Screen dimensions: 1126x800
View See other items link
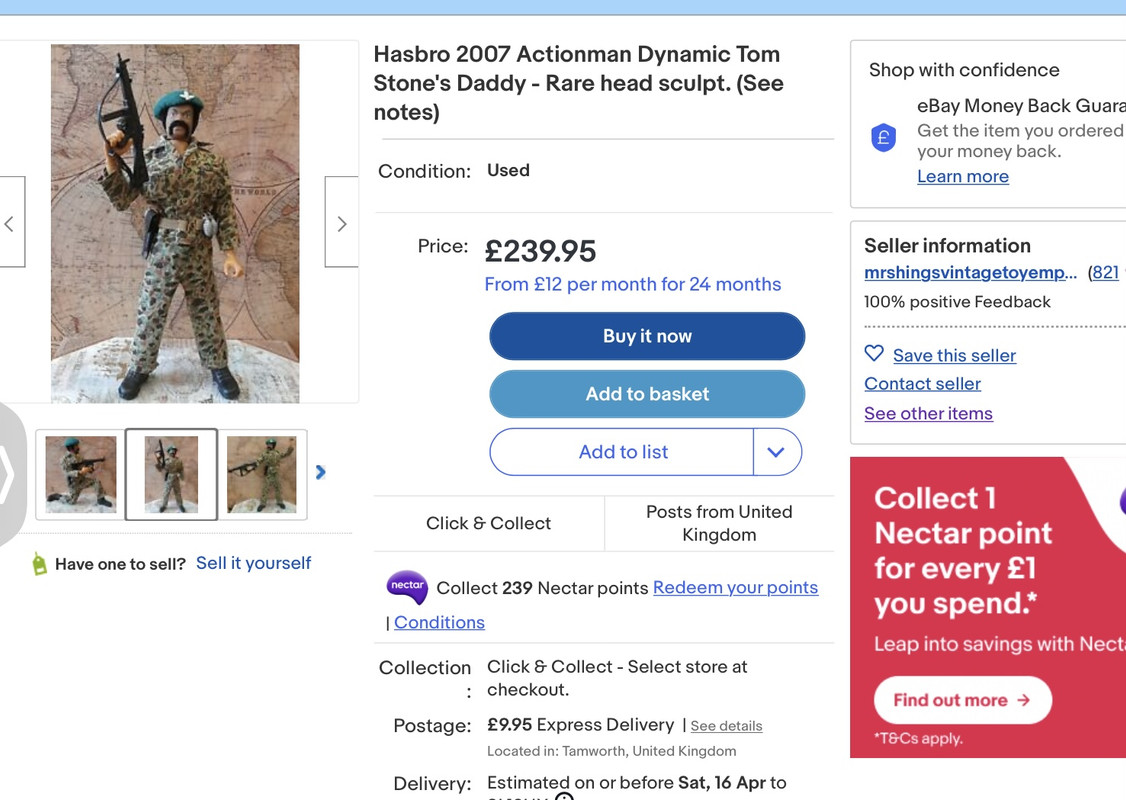pyautogui.click(x=928, y=414)
